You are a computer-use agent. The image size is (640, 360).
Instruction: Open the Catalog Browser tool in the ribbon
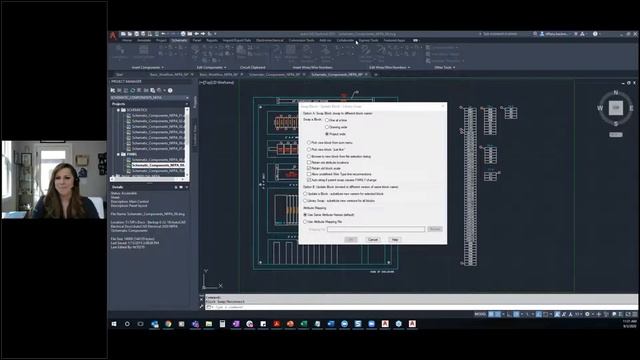coord(143,53)
